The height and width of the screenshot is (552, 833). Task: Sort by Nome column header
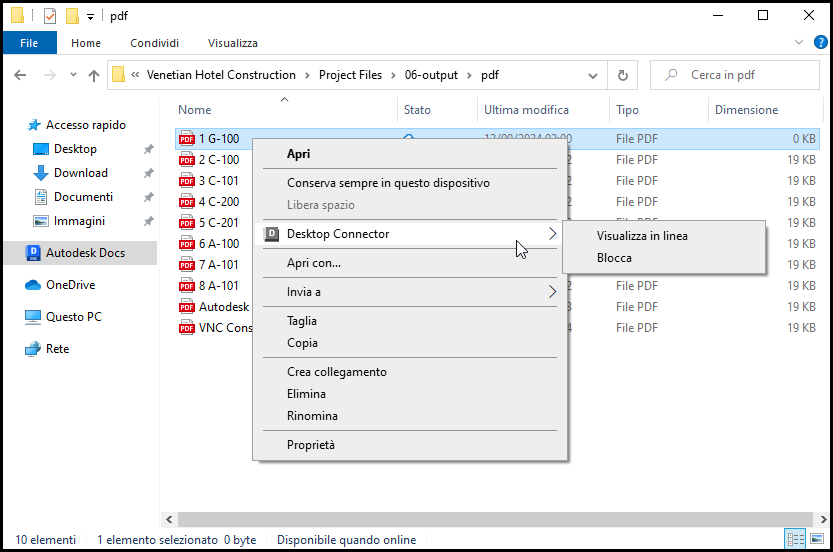(x=194, y=110)
